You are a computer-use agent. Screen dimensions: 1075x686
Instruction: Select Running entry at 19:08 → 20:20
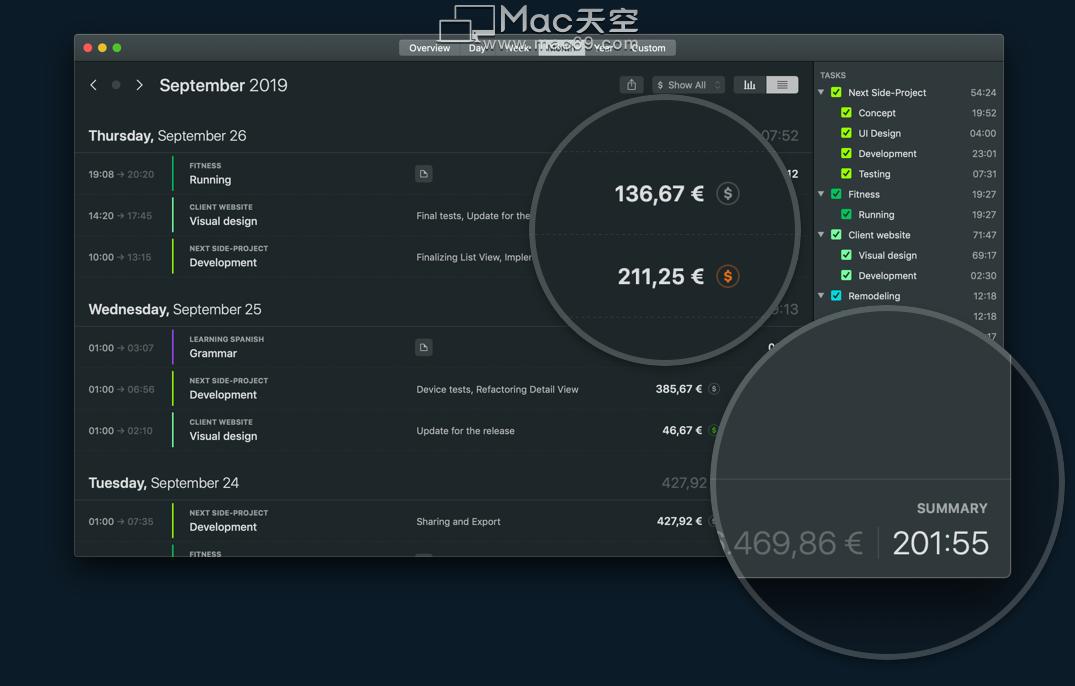click(444, 174)
